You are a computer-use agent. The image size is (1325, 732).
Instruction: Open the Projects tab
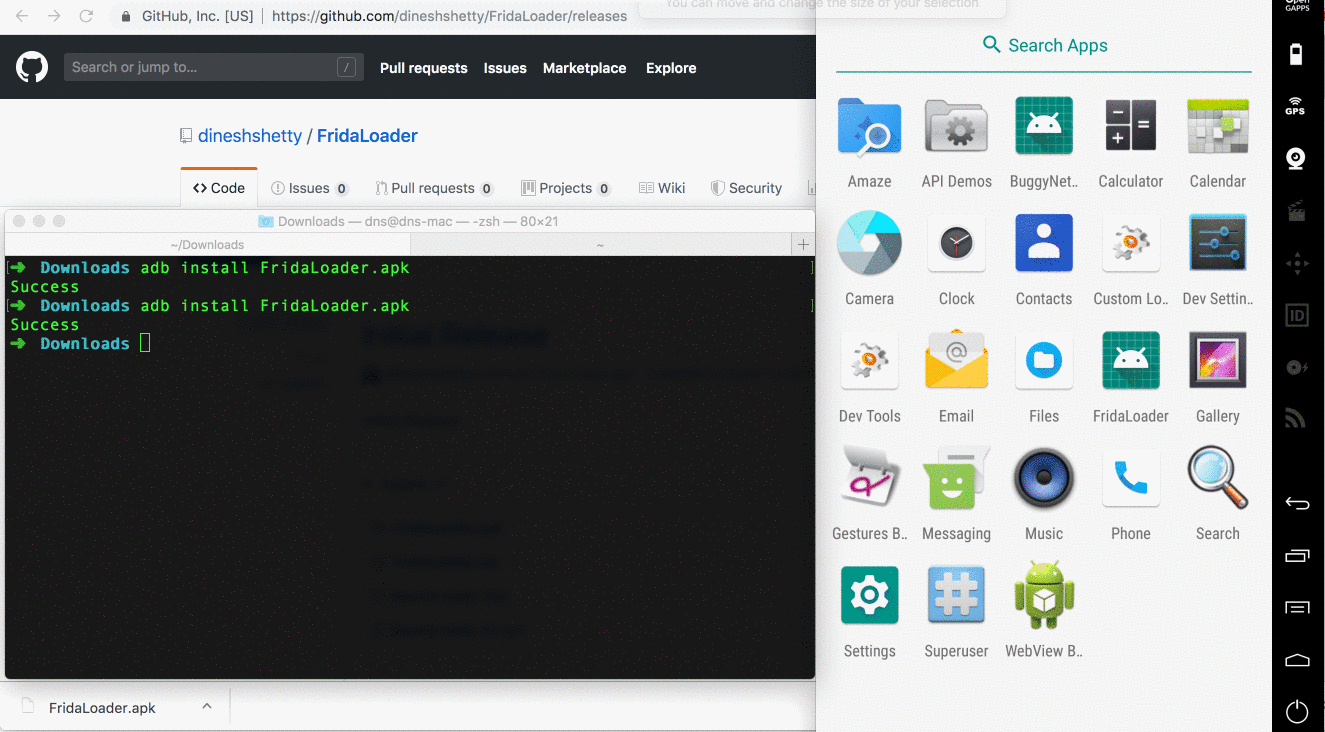point(566,188)
